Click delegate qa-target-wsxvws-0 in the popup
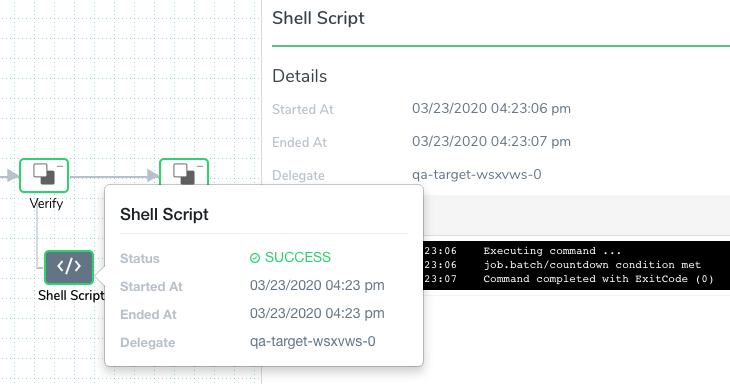The height and width of the screenshot is (384, 730). (312, 341)
